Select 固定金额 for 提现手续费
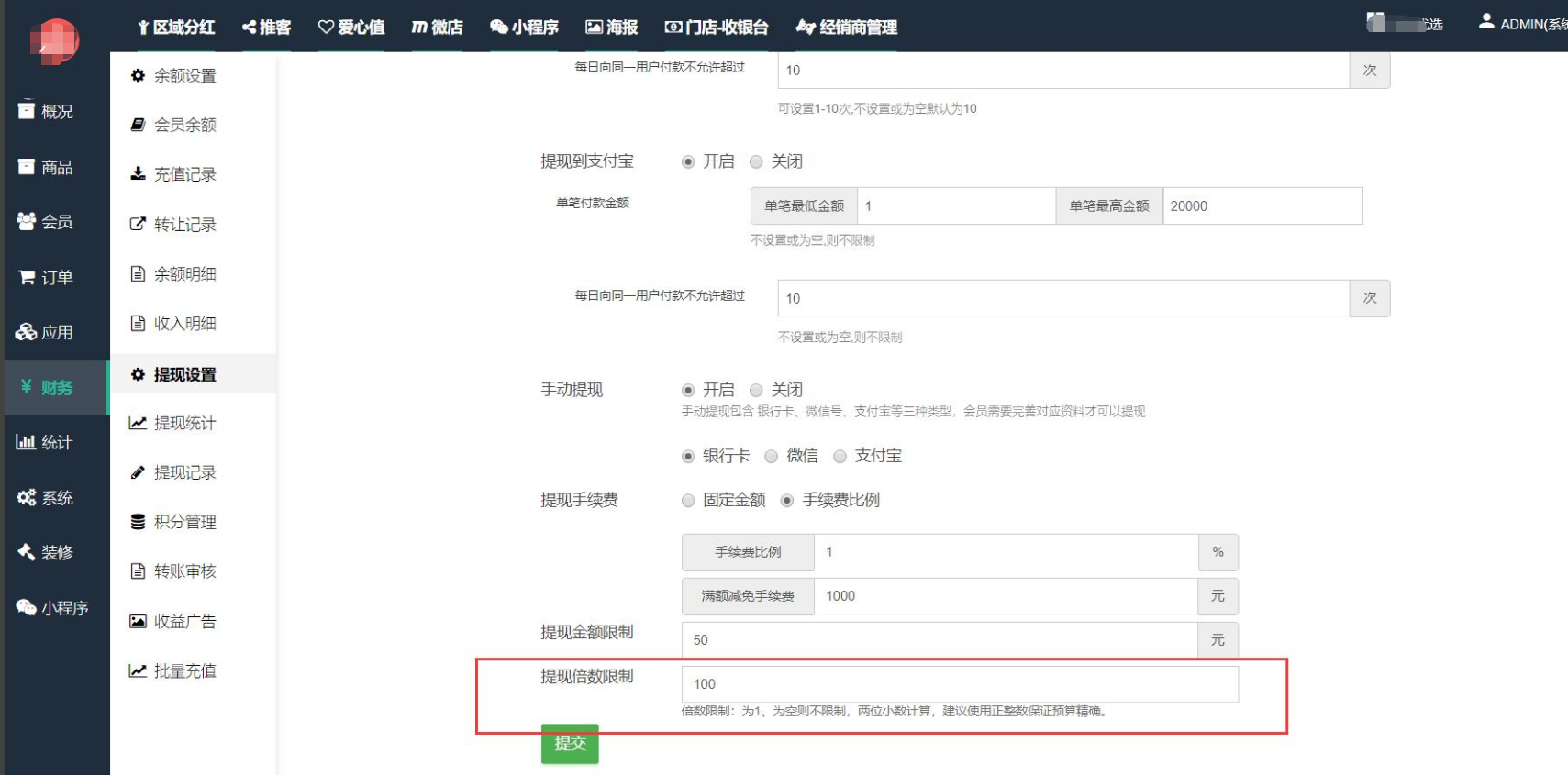 tap(688, 500)
